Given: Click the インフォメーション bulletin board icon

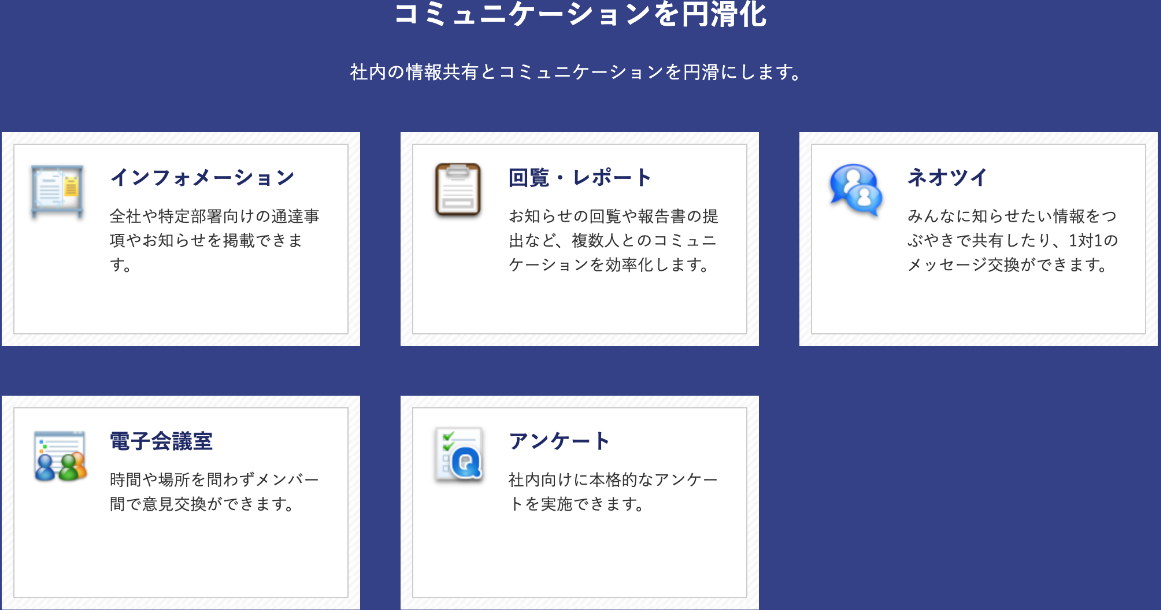Looking at the screenshot, I should point(57,192).
